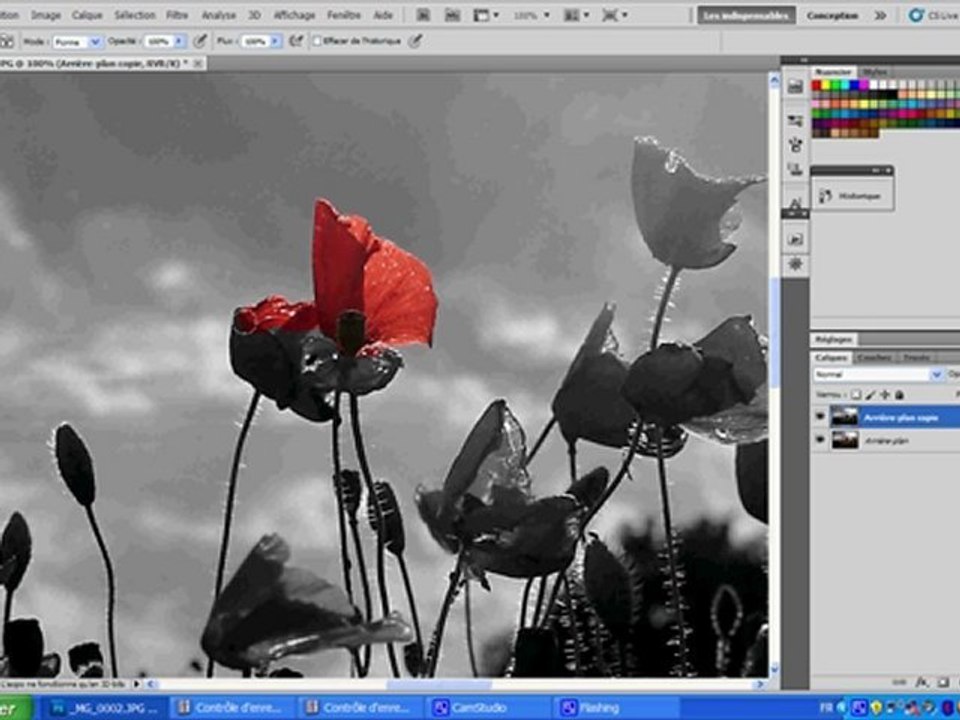Viewport: 960px width, 720px height.
Task: Switch to the Styles tab
Action: click(874, 72)
